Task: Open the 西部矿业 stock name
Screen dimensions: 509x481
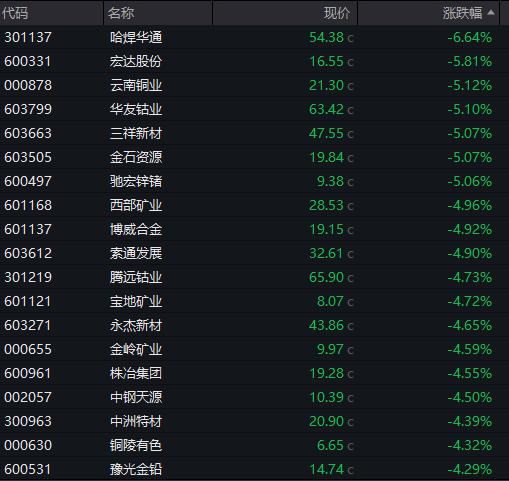Action: (x=136, y=205)
